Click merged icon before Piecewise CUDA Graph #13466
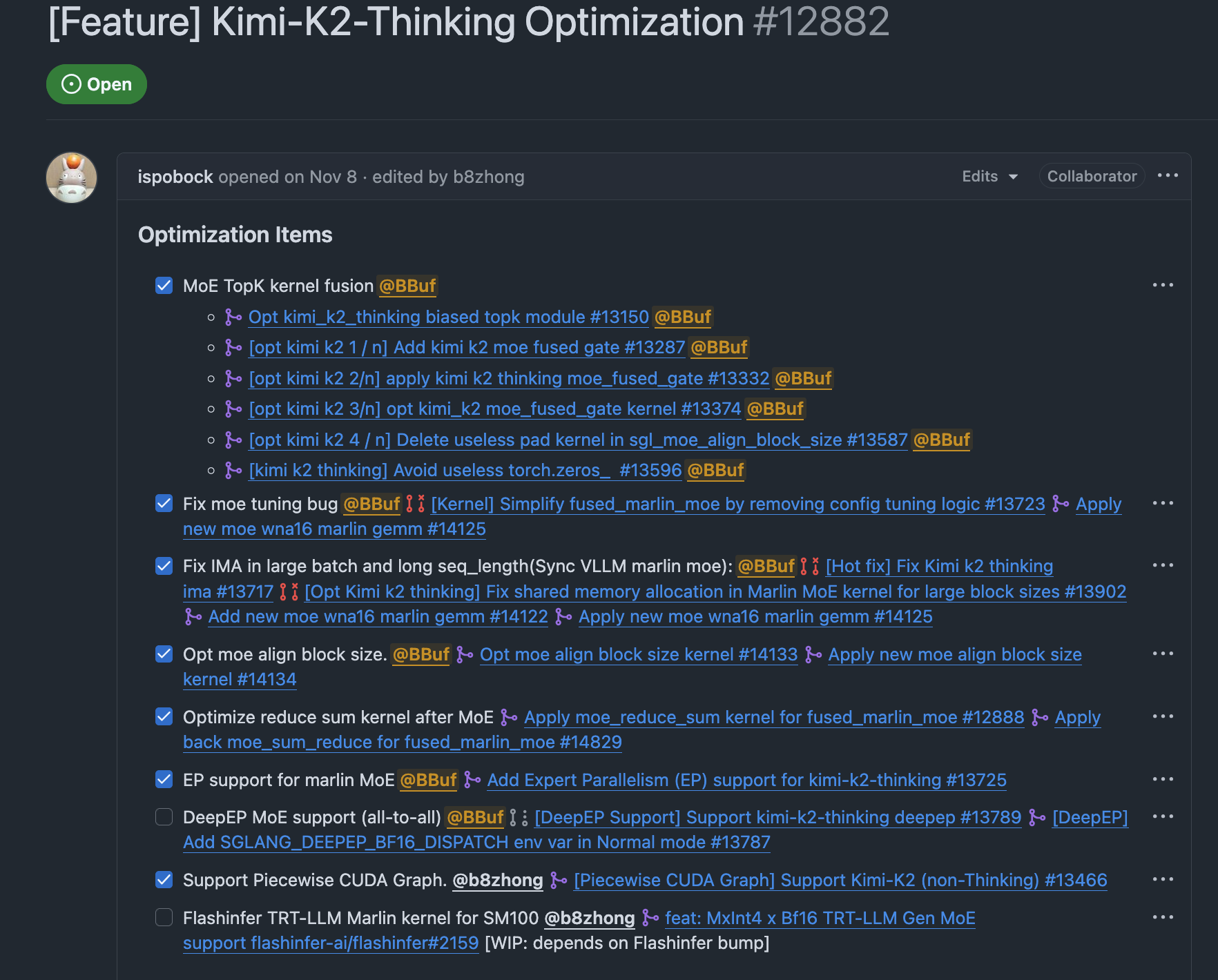 [559, 880]
